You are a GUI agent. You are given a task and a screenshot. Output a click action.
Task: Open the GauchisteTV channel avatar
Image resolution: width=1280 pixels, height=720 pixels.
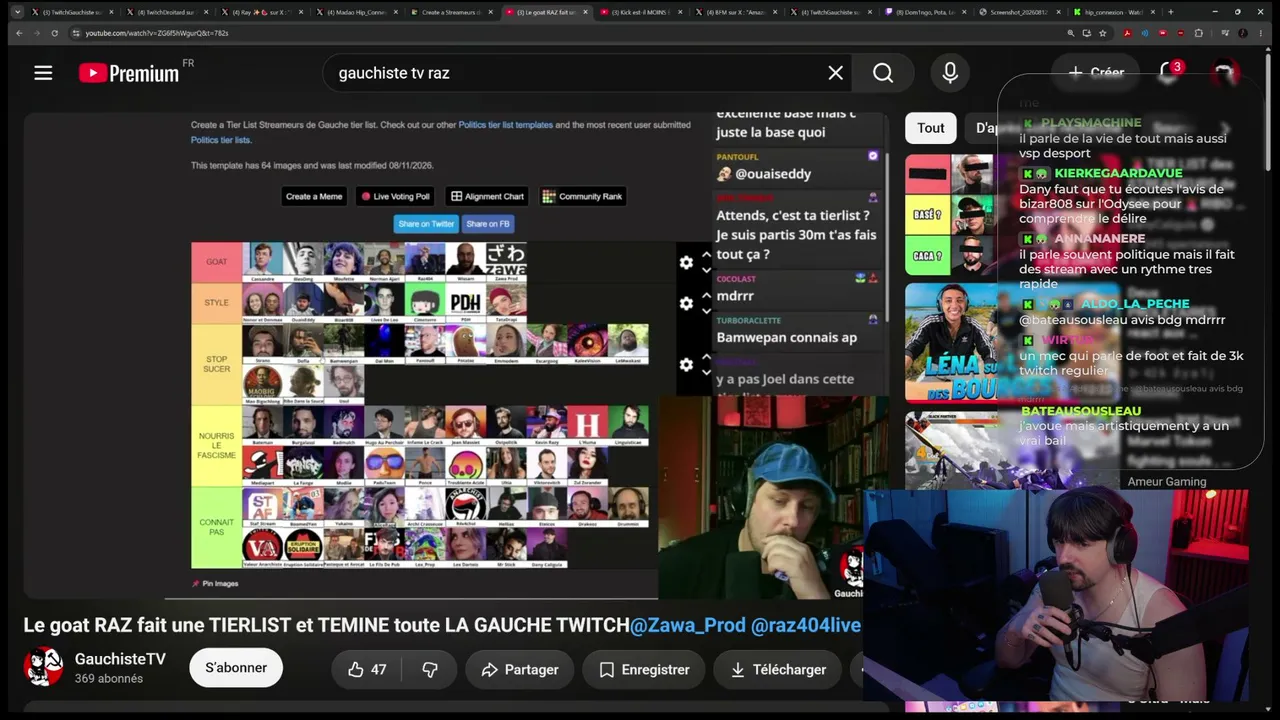tap(43, 667)
